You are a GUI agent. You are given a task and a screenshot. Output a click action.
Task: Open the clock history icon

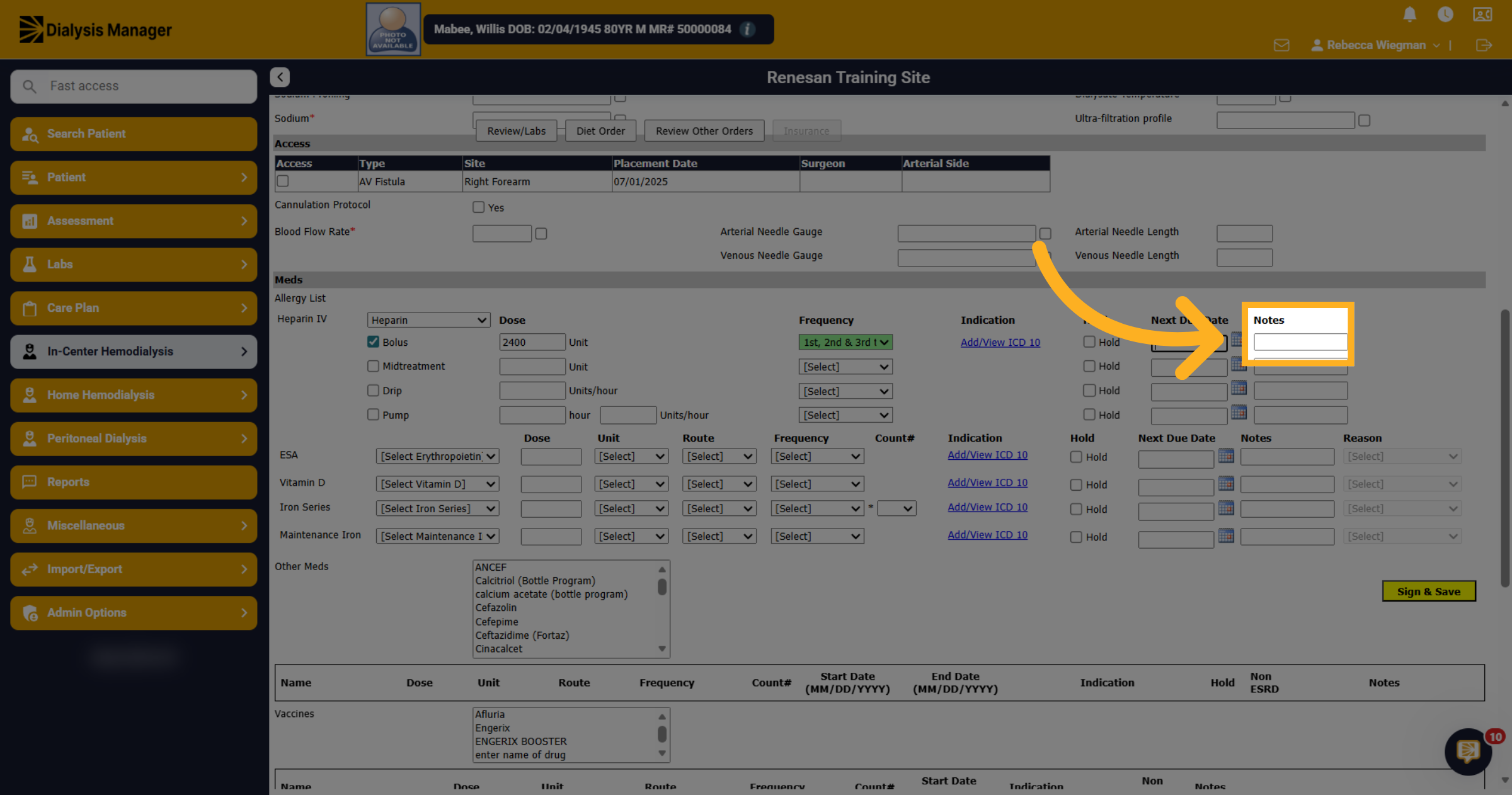click(x=1445, y=14)
